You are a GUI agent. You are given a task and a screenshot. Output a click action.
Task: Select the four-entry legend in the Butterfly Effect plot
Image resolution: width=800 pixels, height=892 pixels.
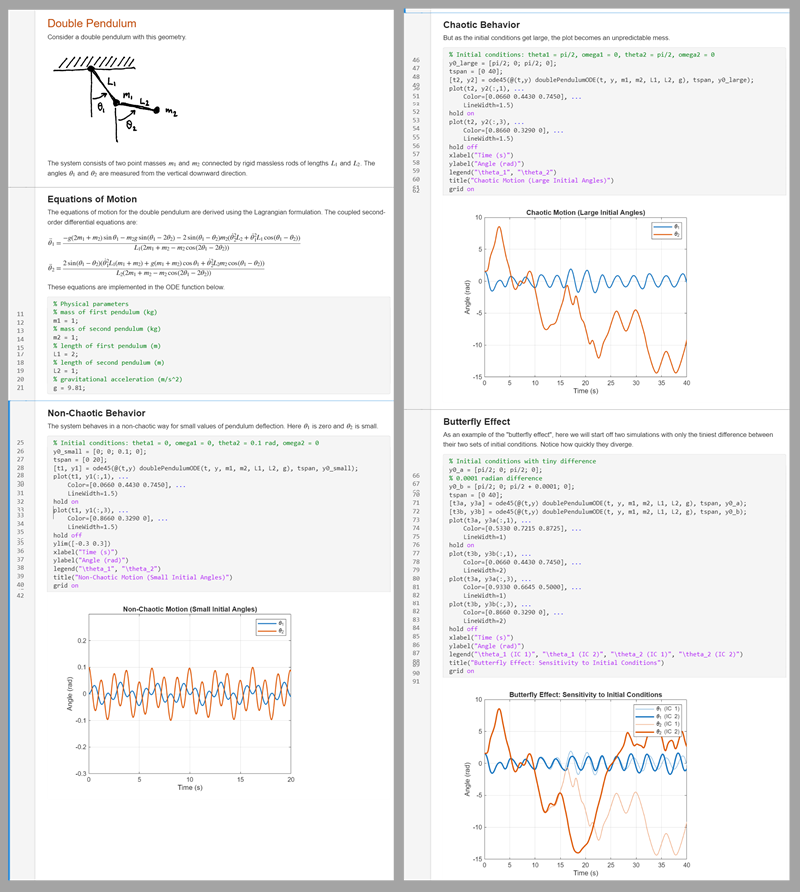click(x=658, y=721)
